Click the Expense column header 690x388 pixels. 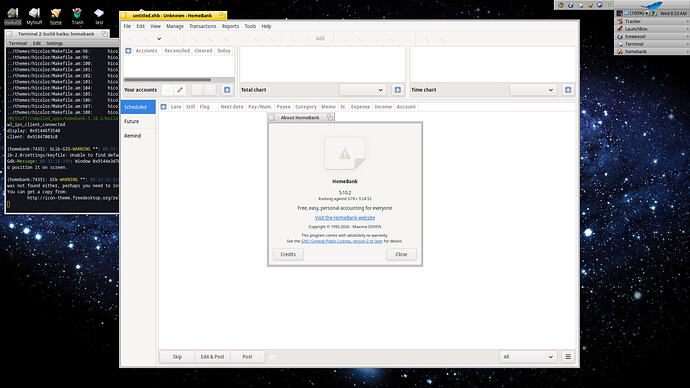click(x=360, y=107)
